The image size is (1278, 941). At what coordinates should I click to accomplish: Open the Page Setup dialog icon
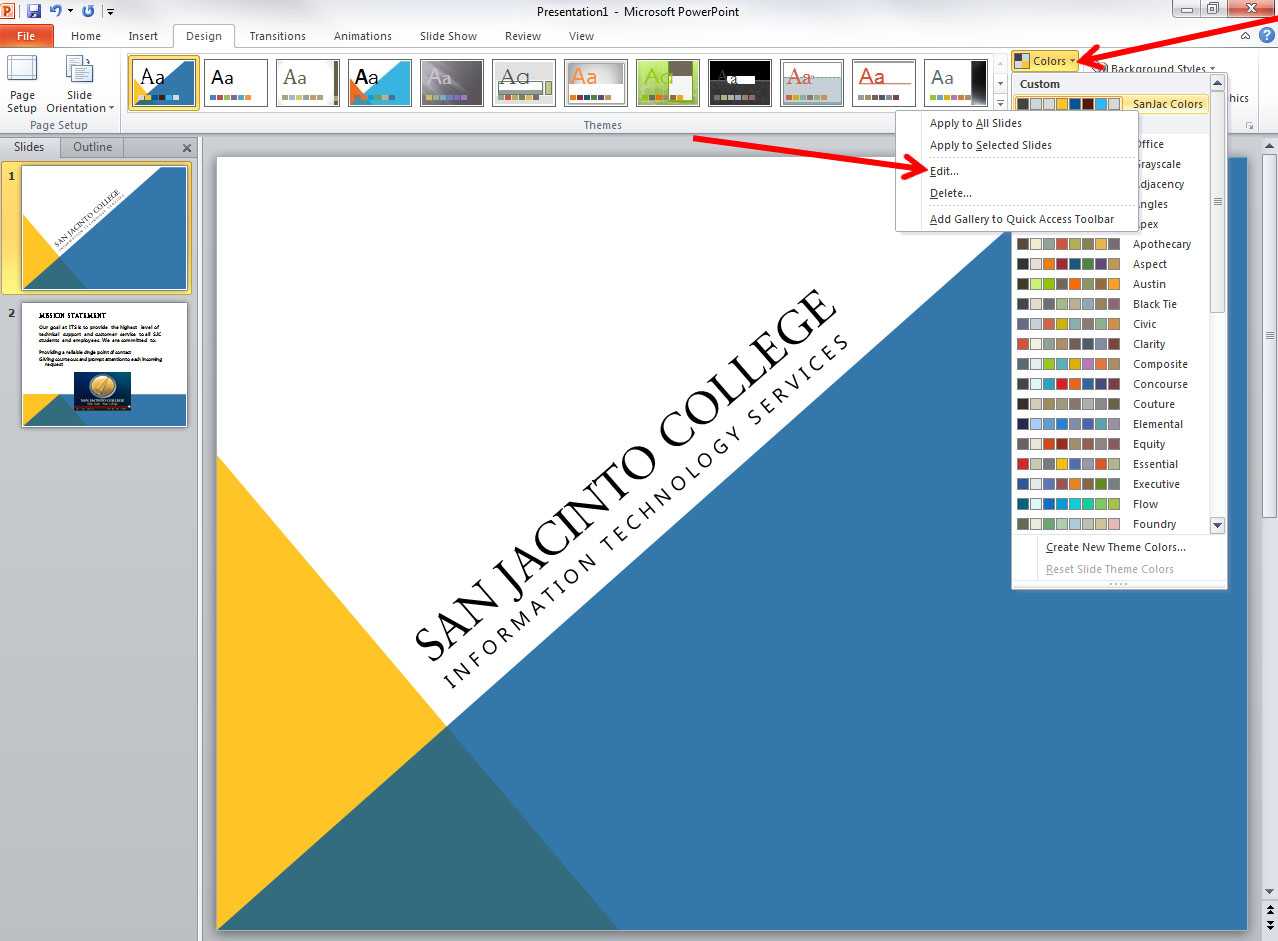pos(22,84)
